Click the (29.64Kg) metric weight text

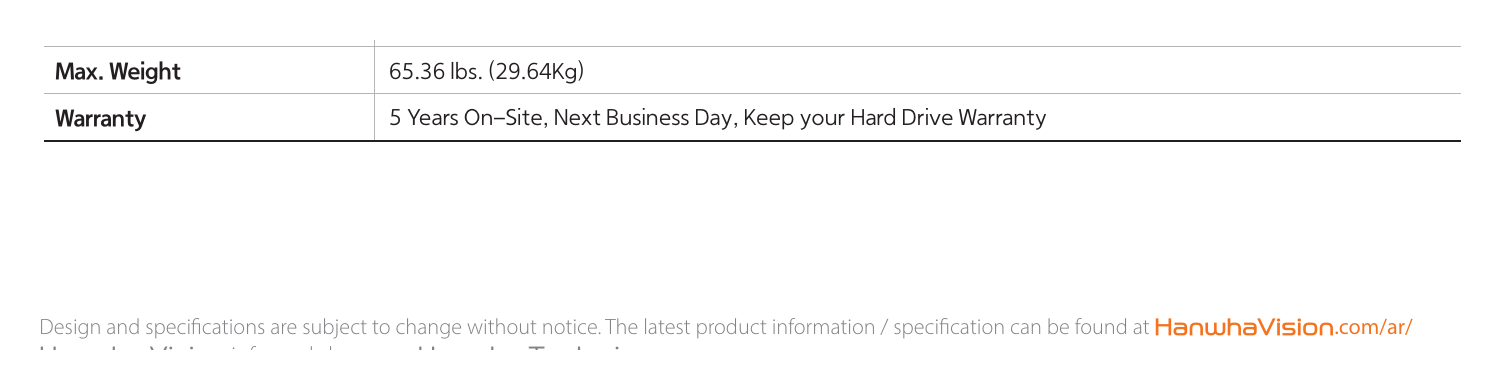(533, 72)
